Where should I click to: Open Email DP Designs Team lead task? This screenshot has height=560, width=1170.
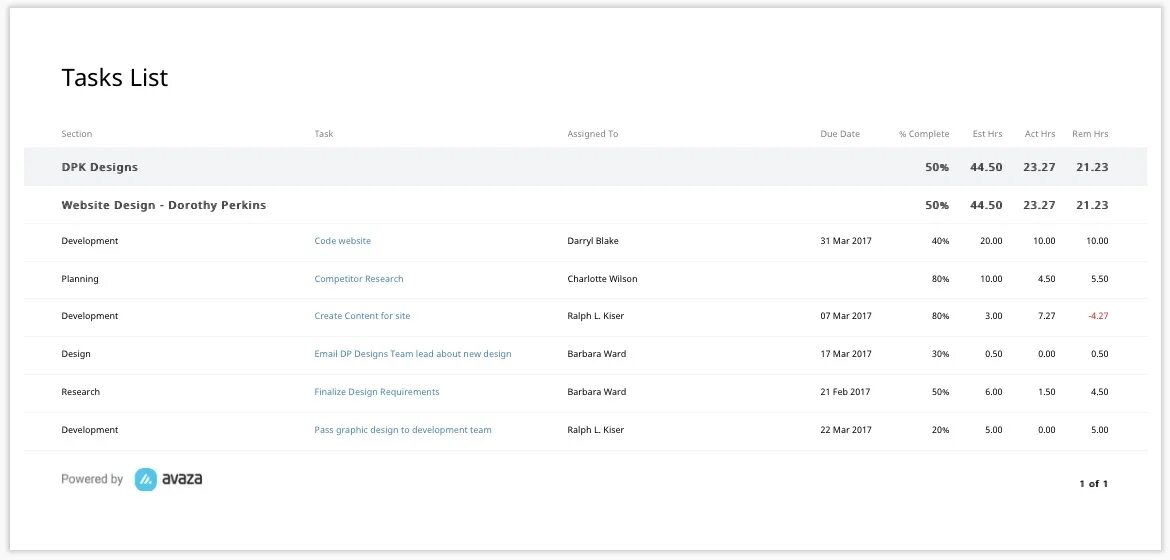click(x=412, y=354)
